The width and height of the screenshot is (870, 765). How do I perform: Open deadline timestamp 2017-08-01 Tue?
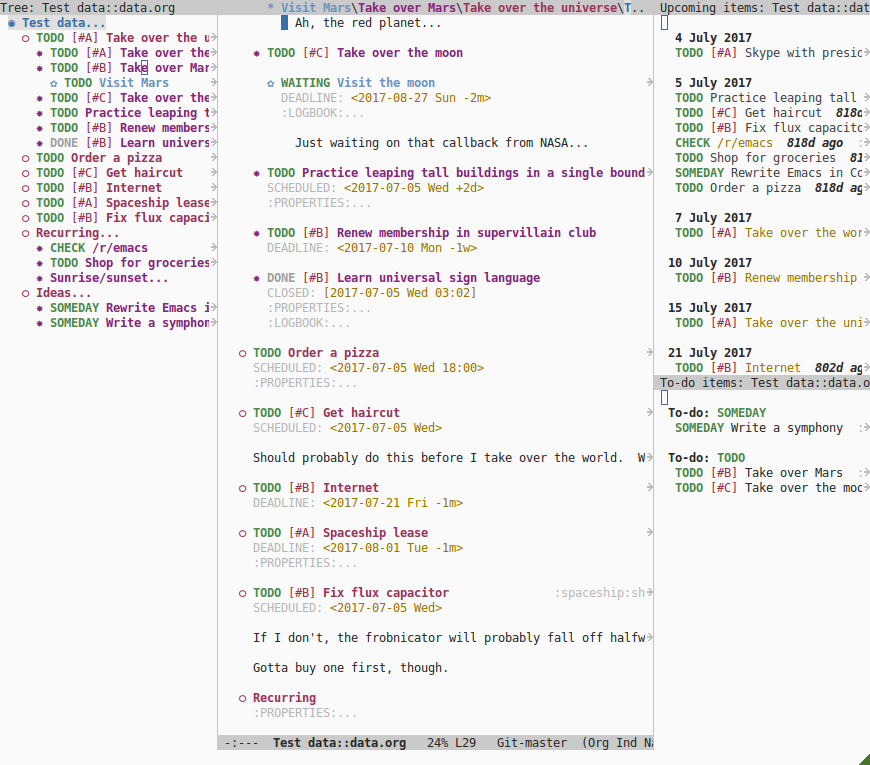393,548
